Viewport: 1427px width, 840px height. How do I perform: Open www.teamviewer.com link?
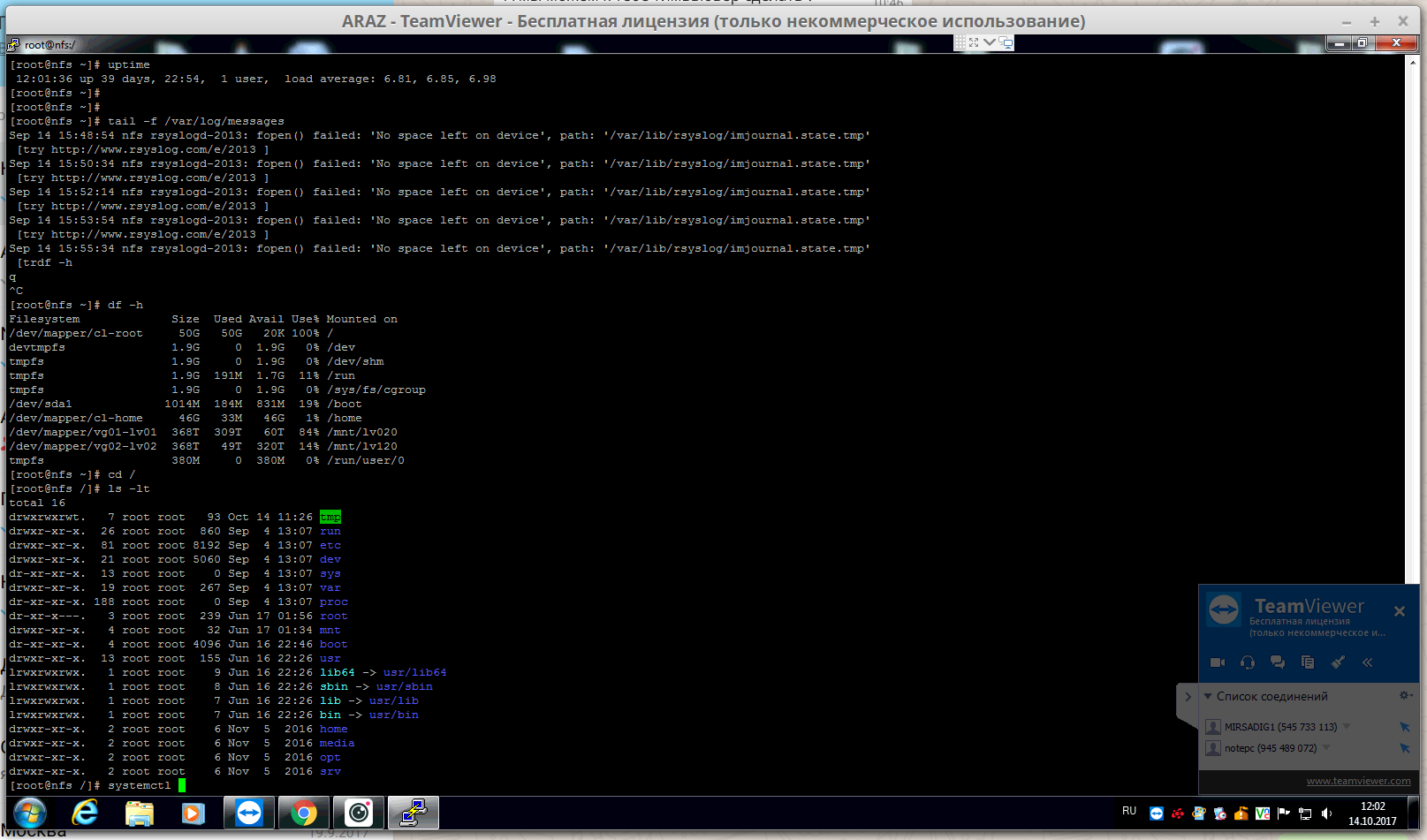tap(1359, 781)
